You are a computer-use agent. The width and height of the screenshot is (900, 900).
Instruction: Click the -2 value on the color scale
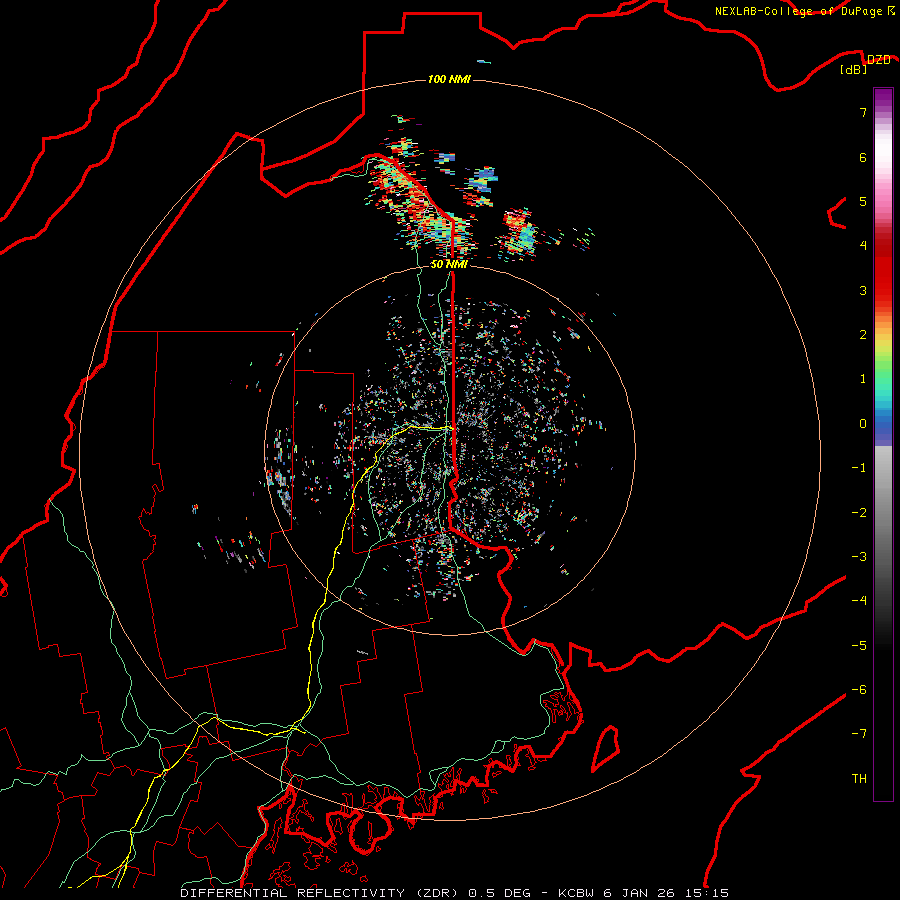(x=859, y=513)
